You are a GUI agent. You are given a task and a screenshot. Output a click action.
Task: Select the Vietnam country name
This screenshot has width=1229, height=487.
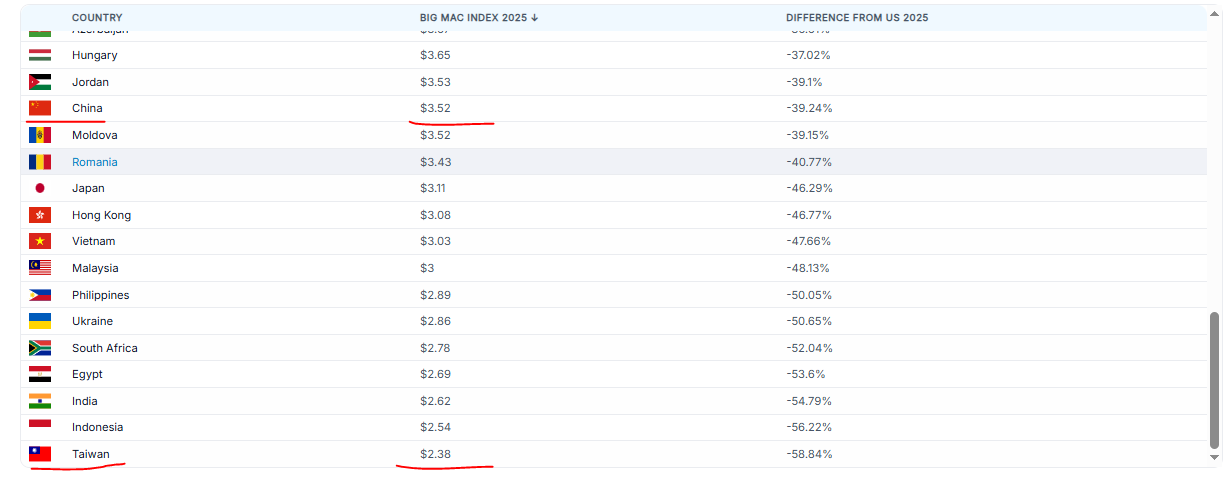(x=93, y=241)
